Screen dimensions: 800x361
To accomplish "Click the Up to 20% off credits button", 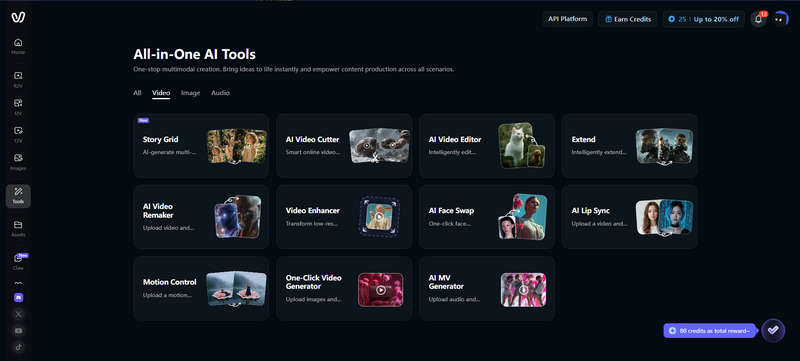I will coord(704,19).
